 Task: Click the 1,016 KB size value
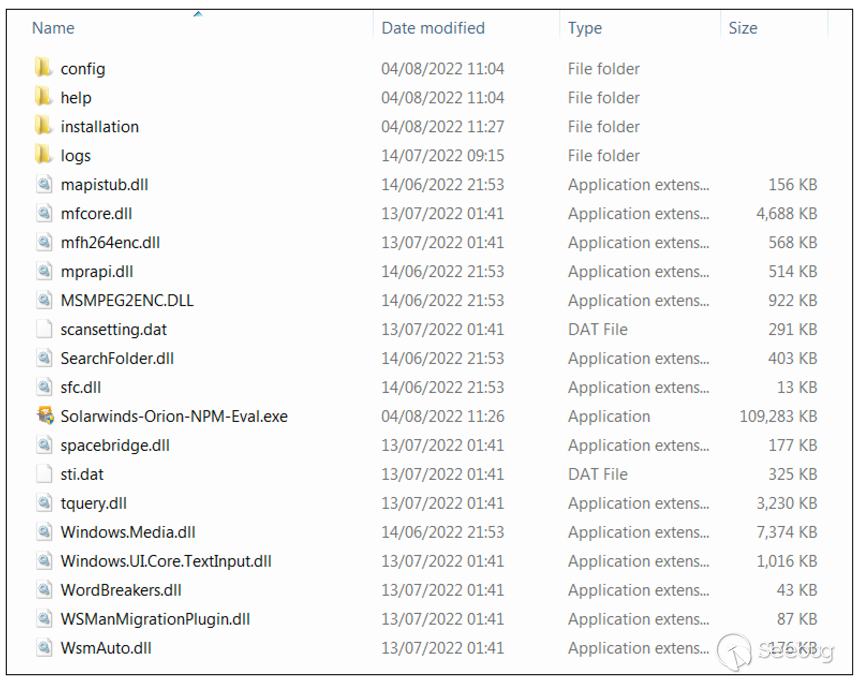pyautogui.click(x=787, y=561)
